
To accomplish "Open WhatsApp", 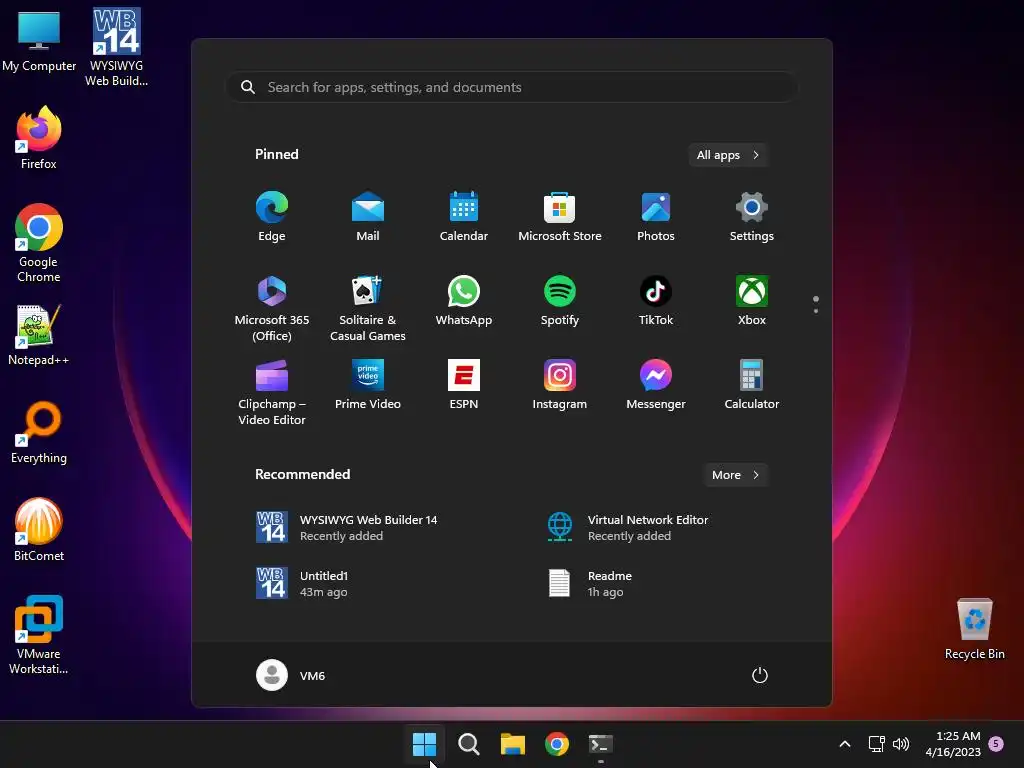I will click(464, 301).
